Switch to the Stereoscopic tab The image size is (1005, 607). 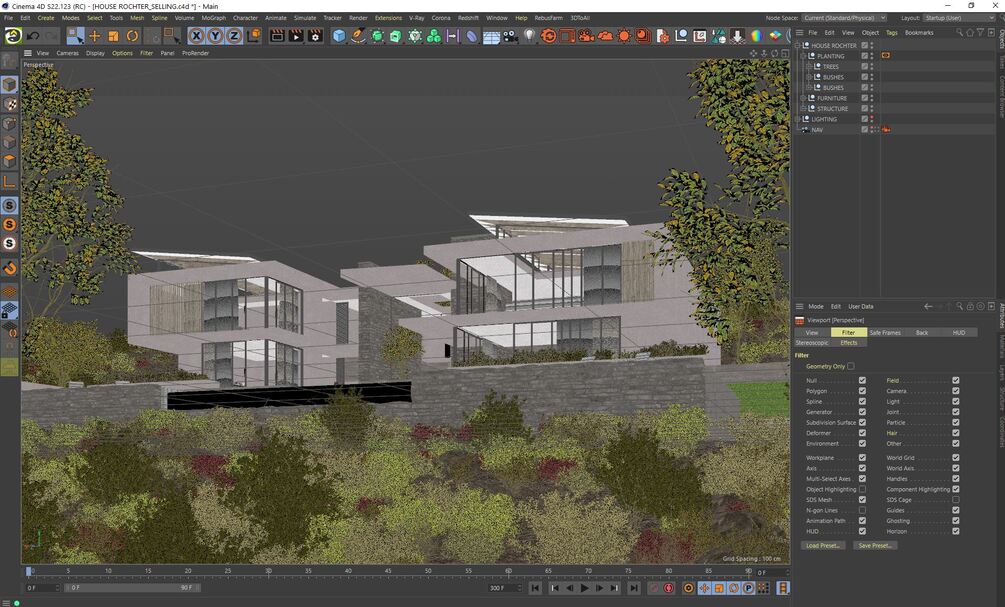812,342
